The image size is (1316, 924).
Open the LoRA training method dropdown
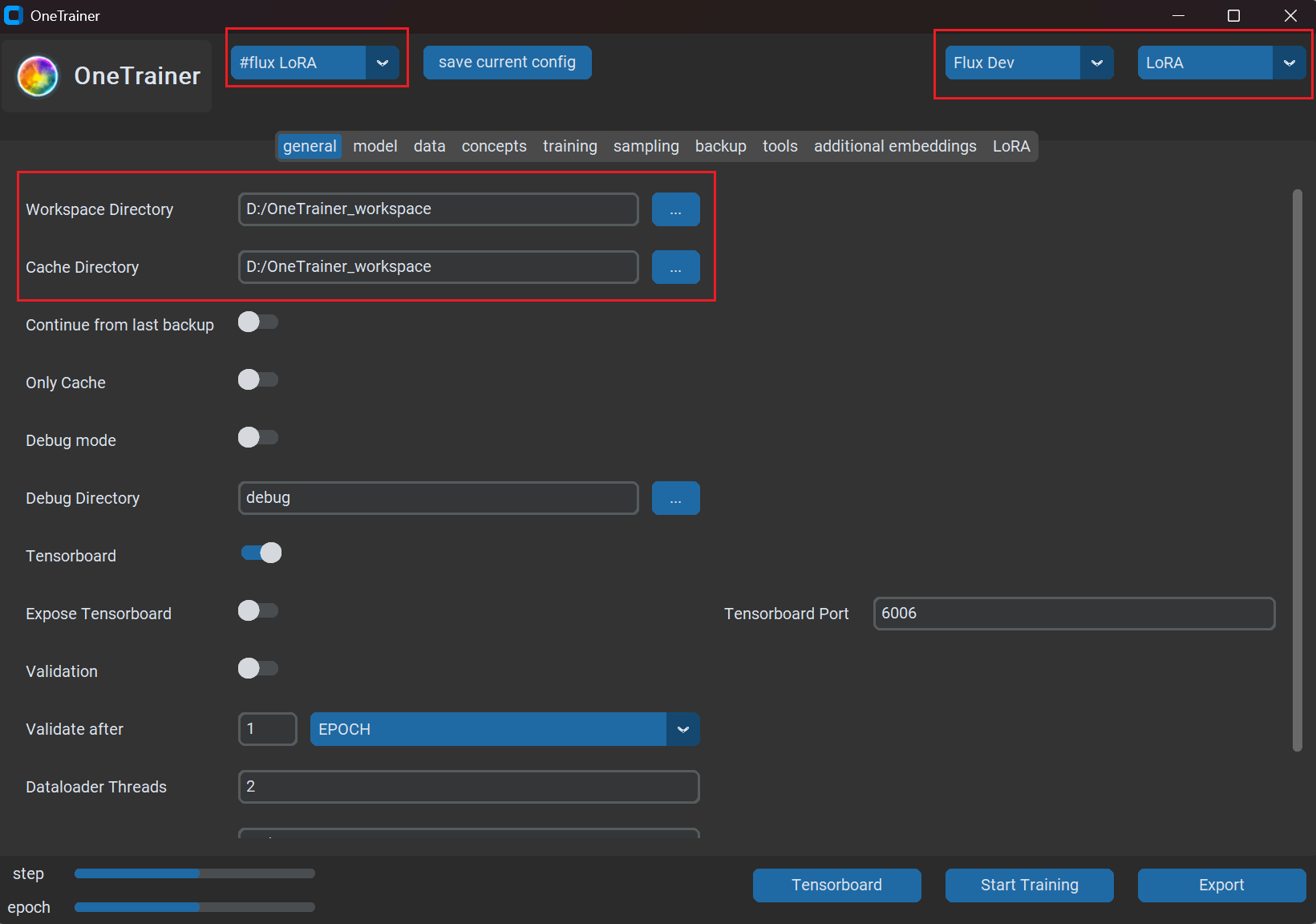(x=1221, y=63)
